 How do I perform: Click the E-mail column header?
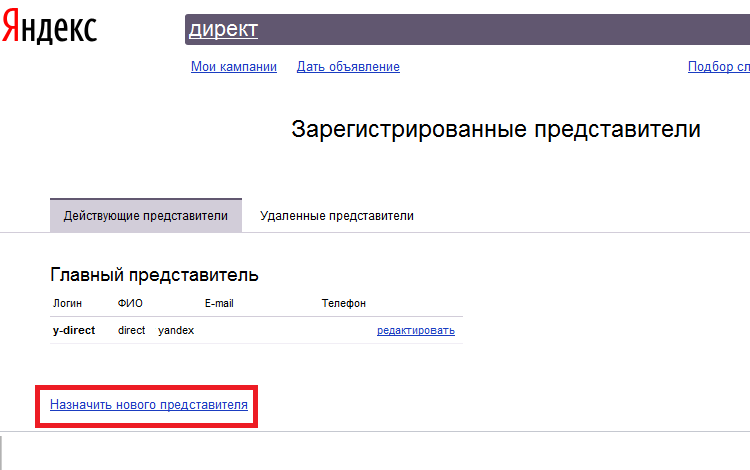(219, 303)
